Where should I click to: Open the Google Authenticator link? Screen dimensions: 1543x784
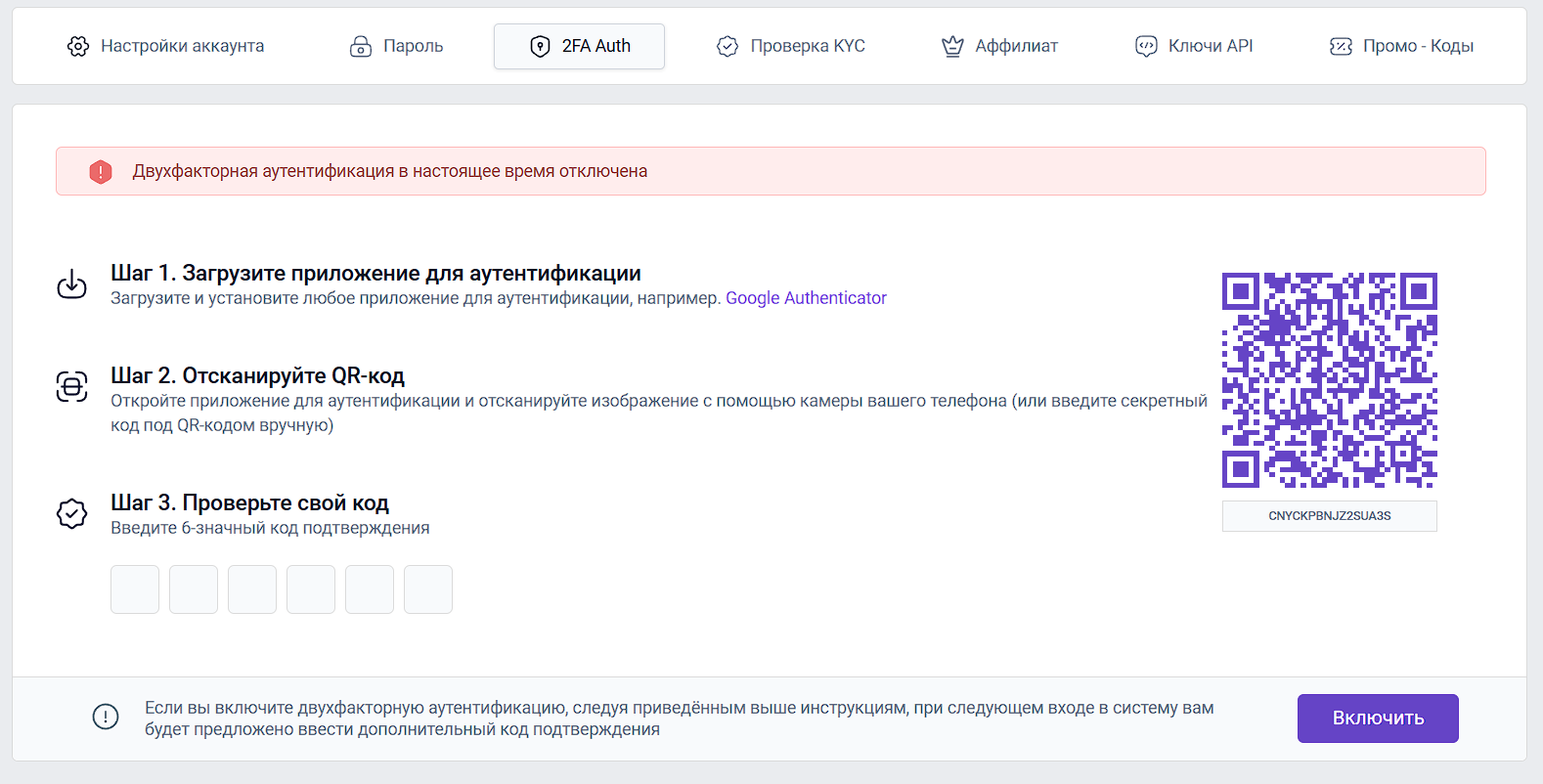pos(806,298)
